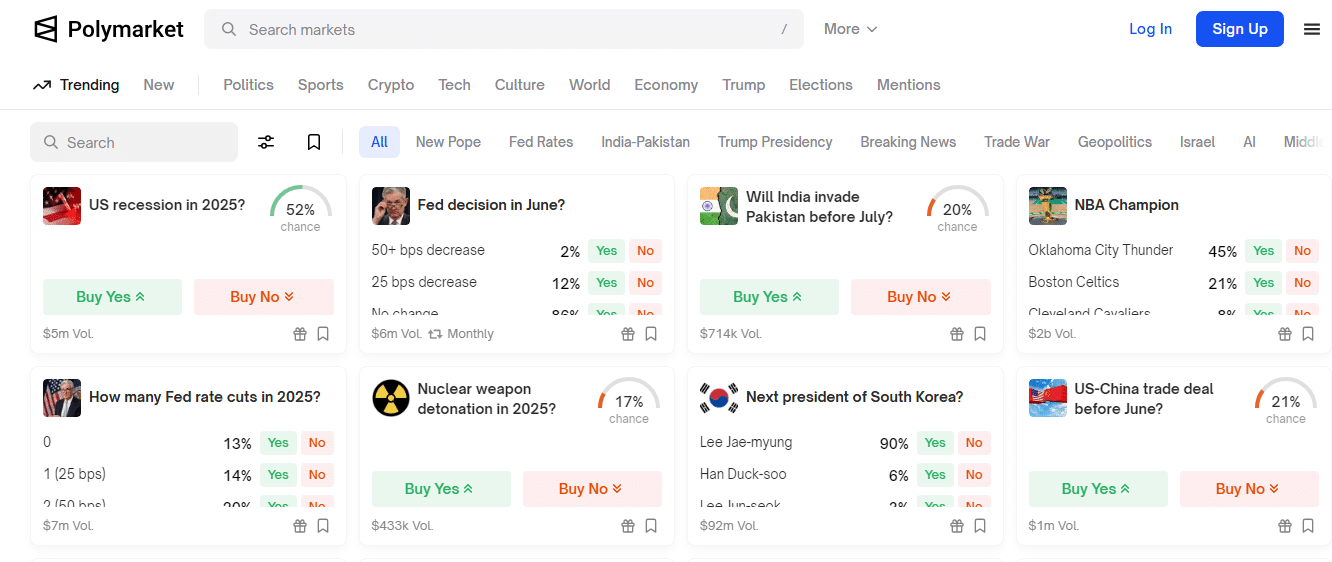Image resolution: width=1332 pixels, height=562 pixels.
Task: Open How many Fed rate cuts title
Action: (x=205, y=397)
